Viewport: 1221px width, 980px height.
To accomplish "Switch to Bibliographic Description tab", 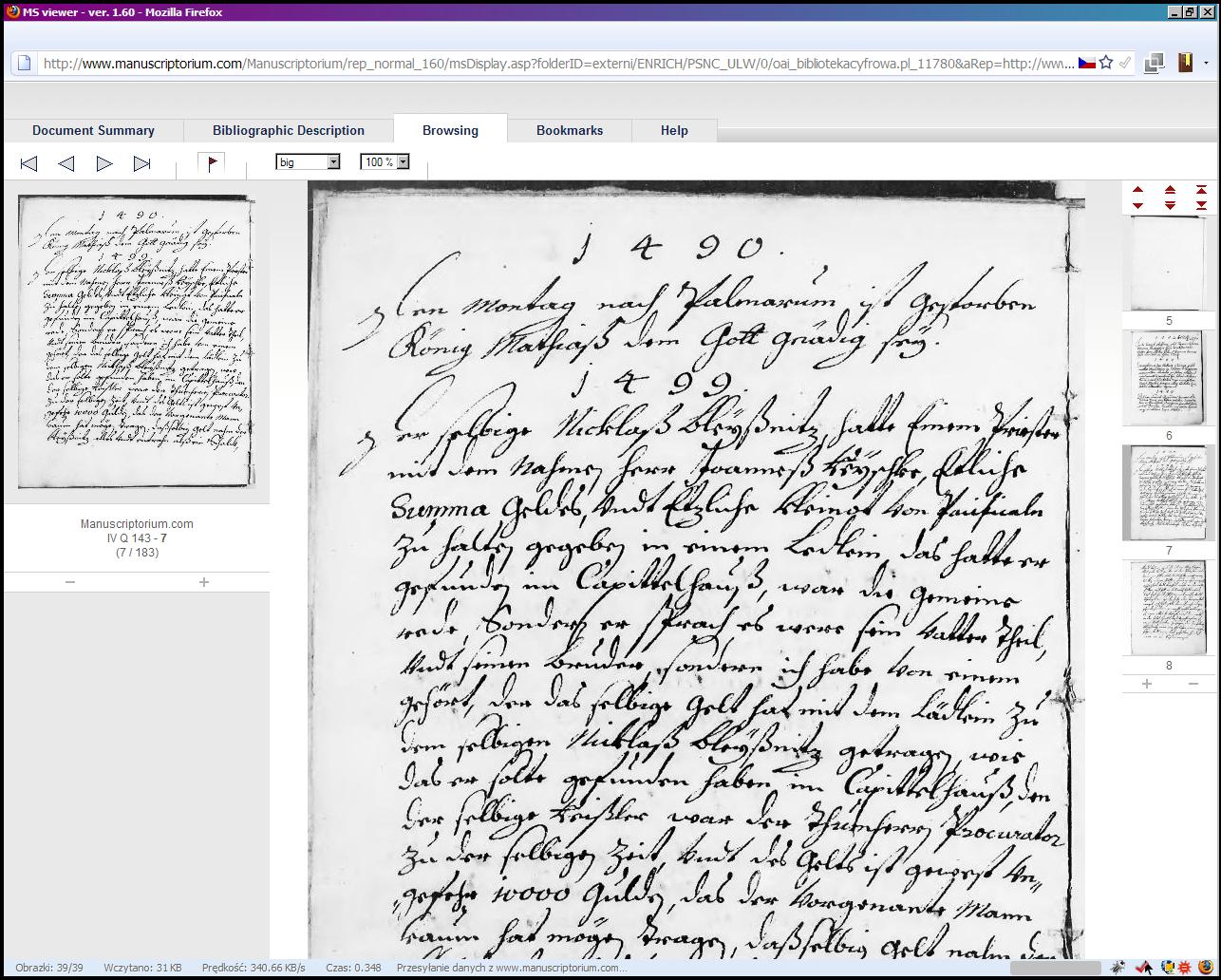I will point(289,130).
